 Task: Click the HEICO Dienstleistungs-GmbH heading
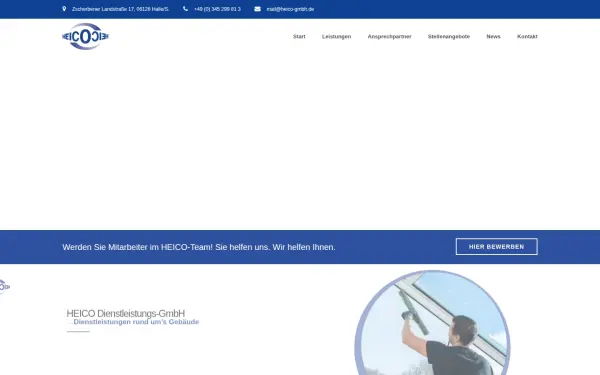[x=126, y=313]
